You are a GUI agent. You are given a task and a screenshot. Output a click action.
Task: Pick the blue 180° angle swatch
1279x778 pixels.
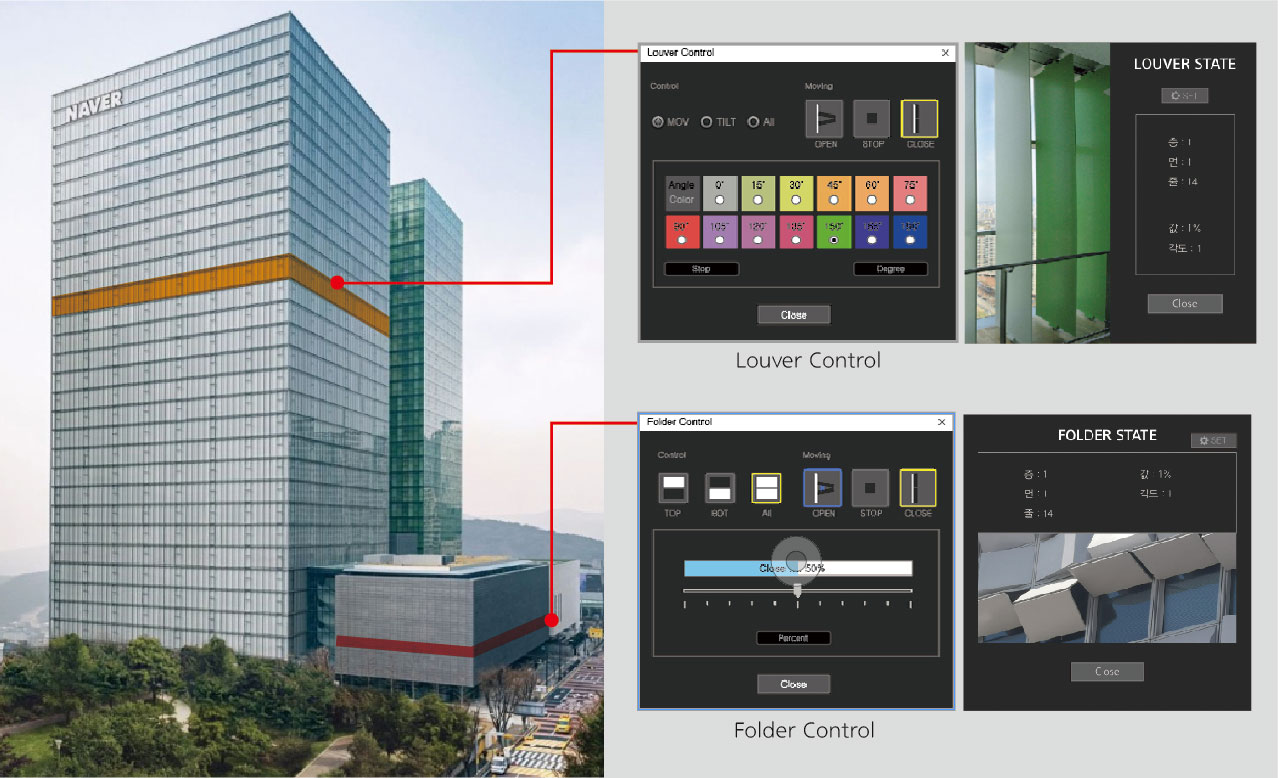click(910, 233)
